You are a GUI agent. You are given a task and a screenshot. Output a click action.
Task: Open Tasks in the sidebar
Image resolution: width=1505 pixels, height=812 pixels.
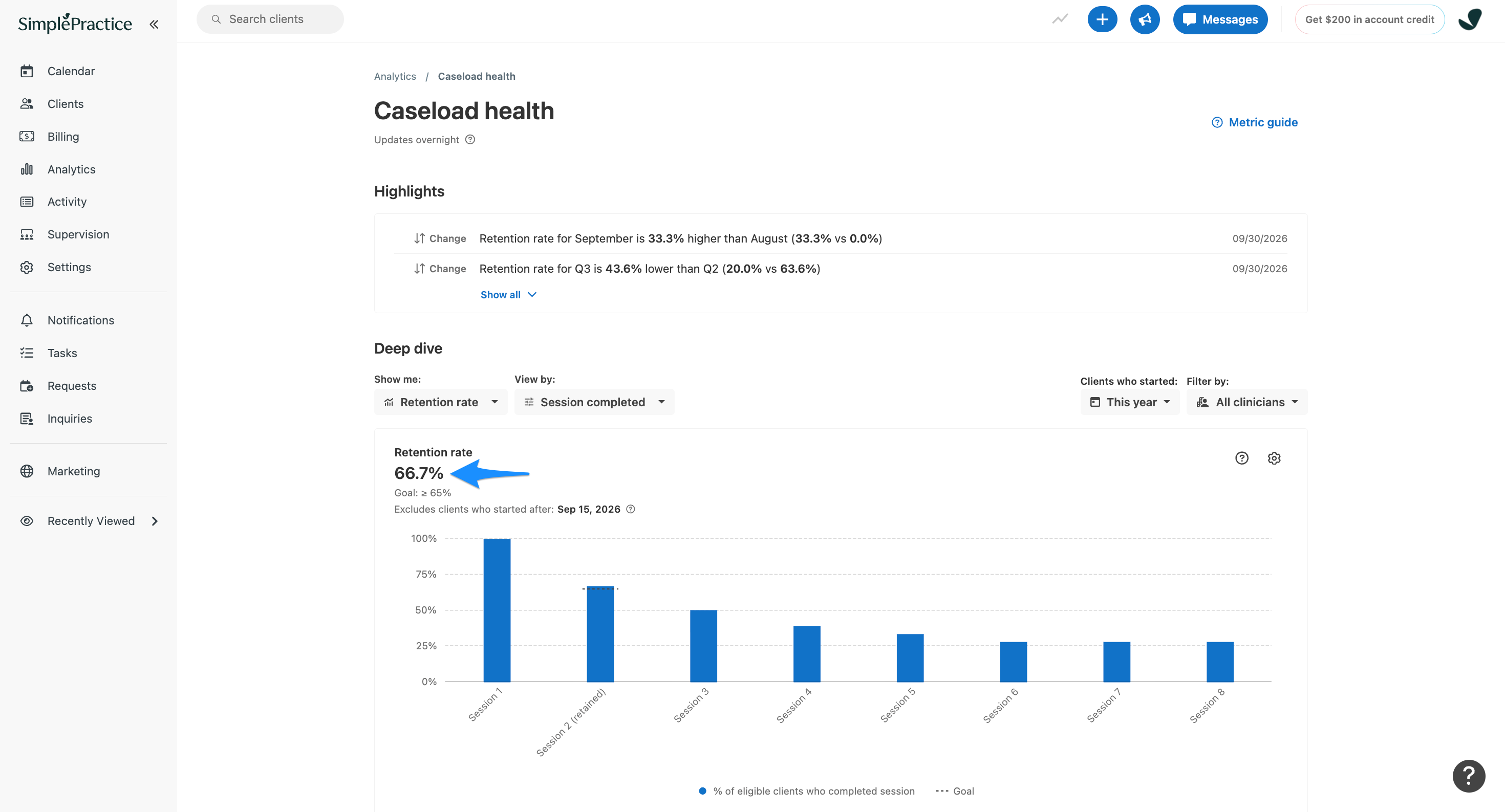62,353
